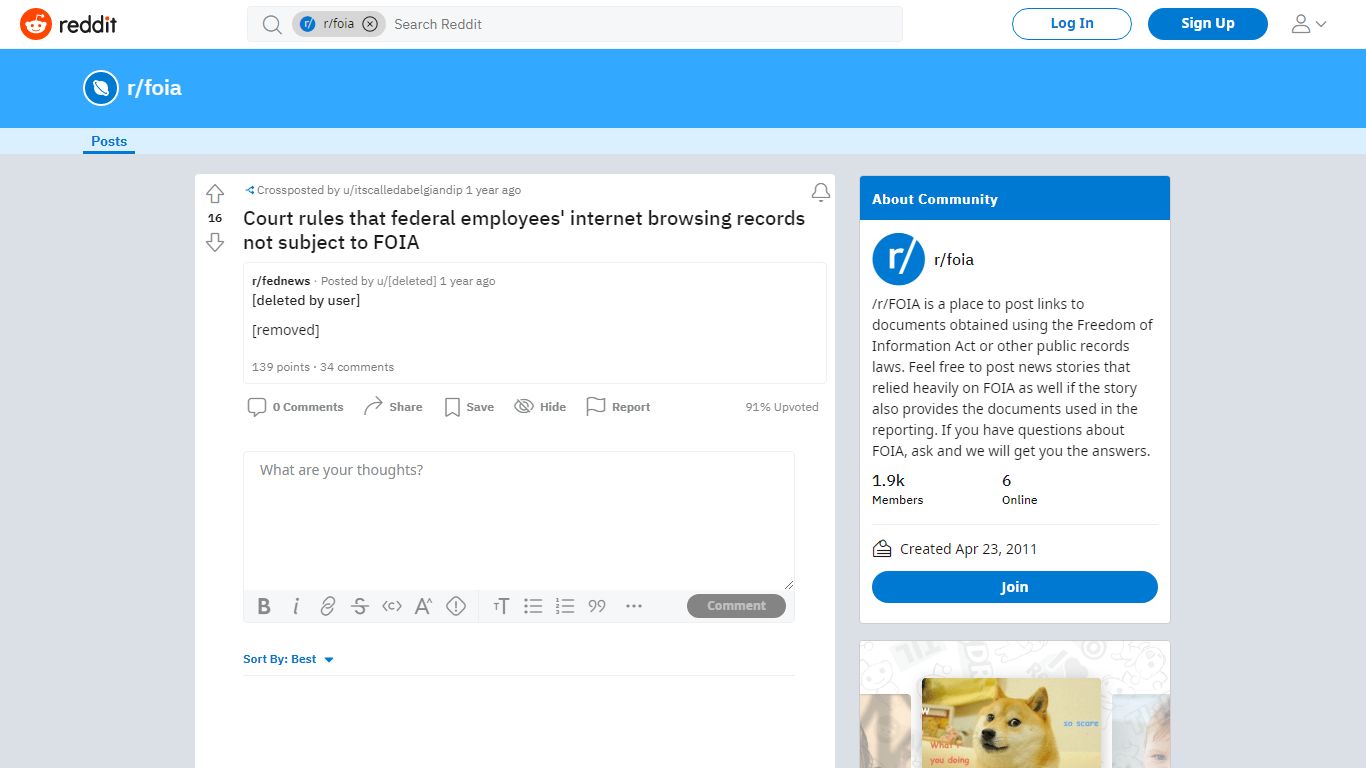Save this post
Image resolution: width=1366 pixels, height=768 pixels.
tap(469, 407)
